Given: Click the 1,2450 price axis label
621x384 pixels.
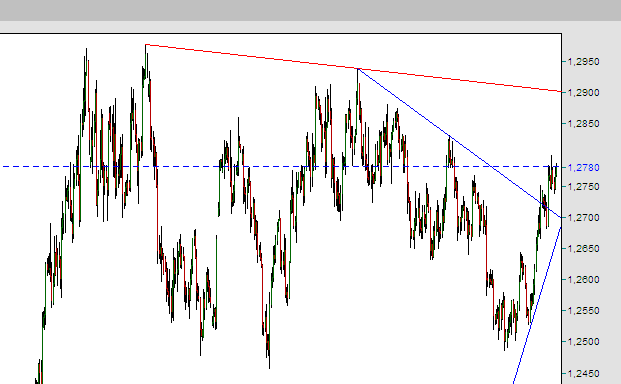Looking at the screenshot, I should pyautogui.click(x=583, y=374).
